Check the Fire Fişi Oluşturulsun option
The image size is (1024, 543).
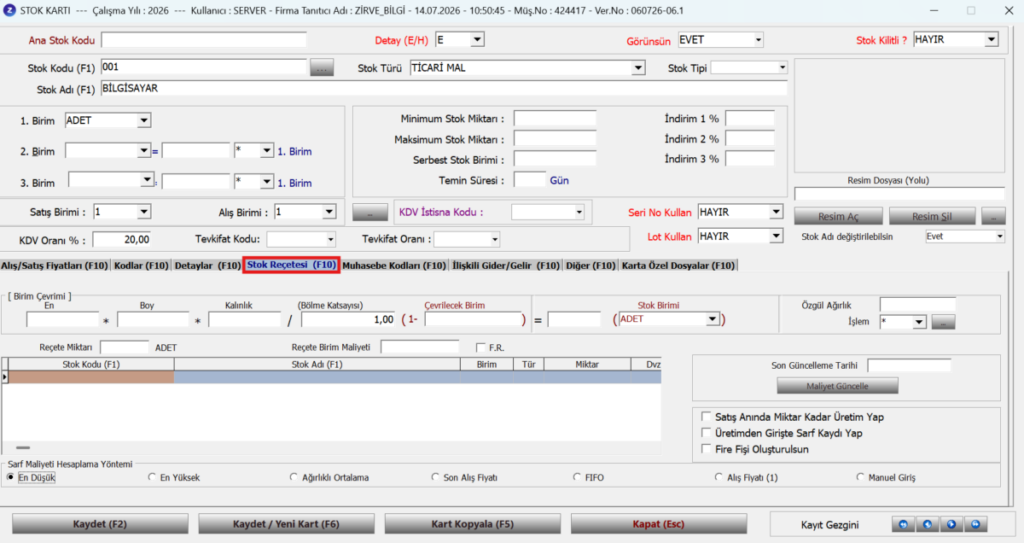(706, 449)
